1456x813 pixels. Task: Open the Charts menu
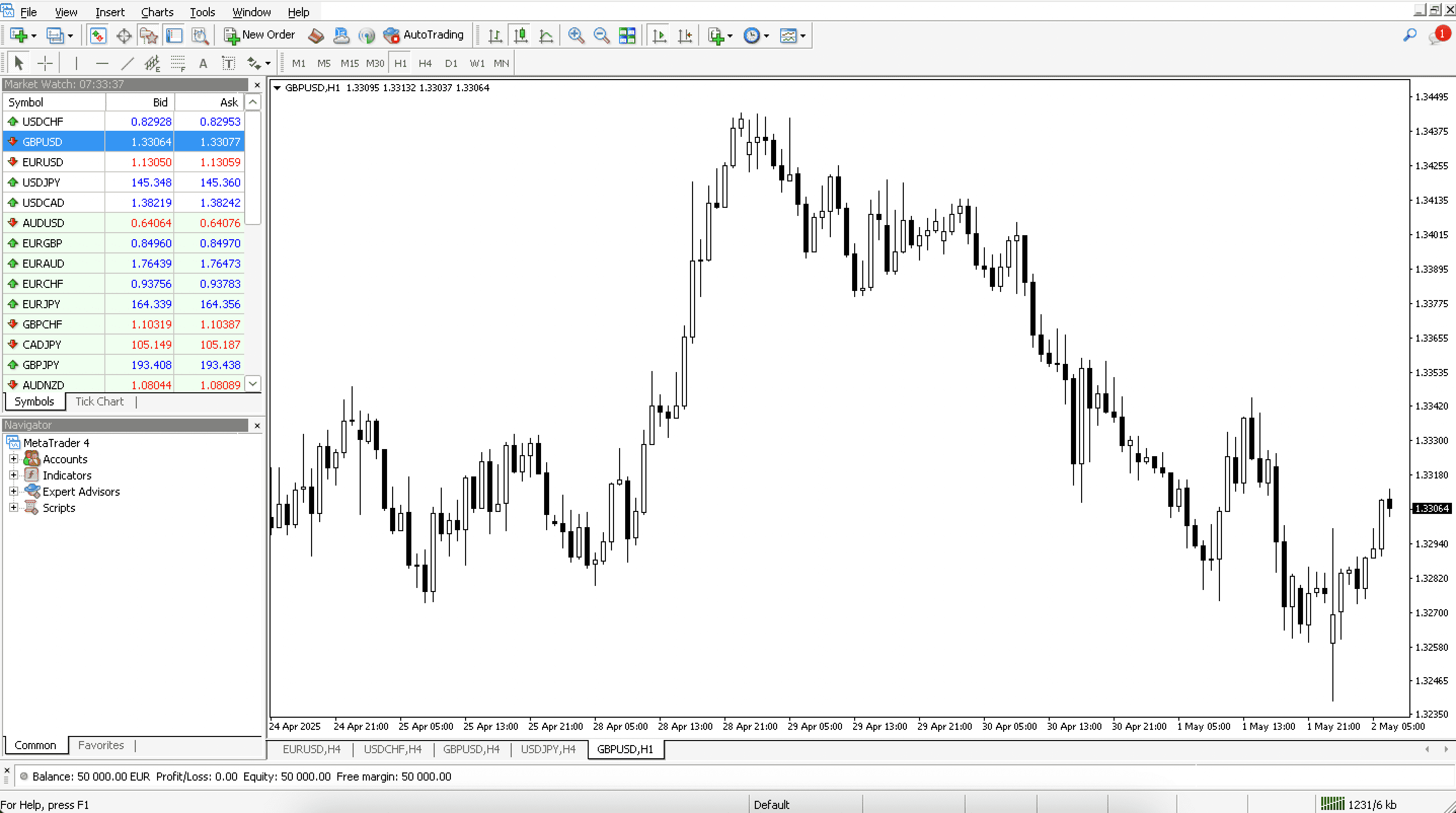tap(157, 12)
